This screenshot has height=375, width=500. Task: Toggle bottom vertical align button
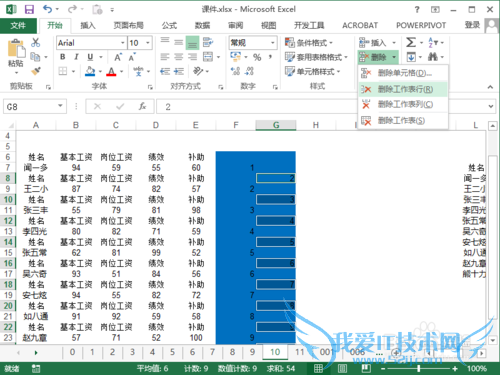pos(192,43)
